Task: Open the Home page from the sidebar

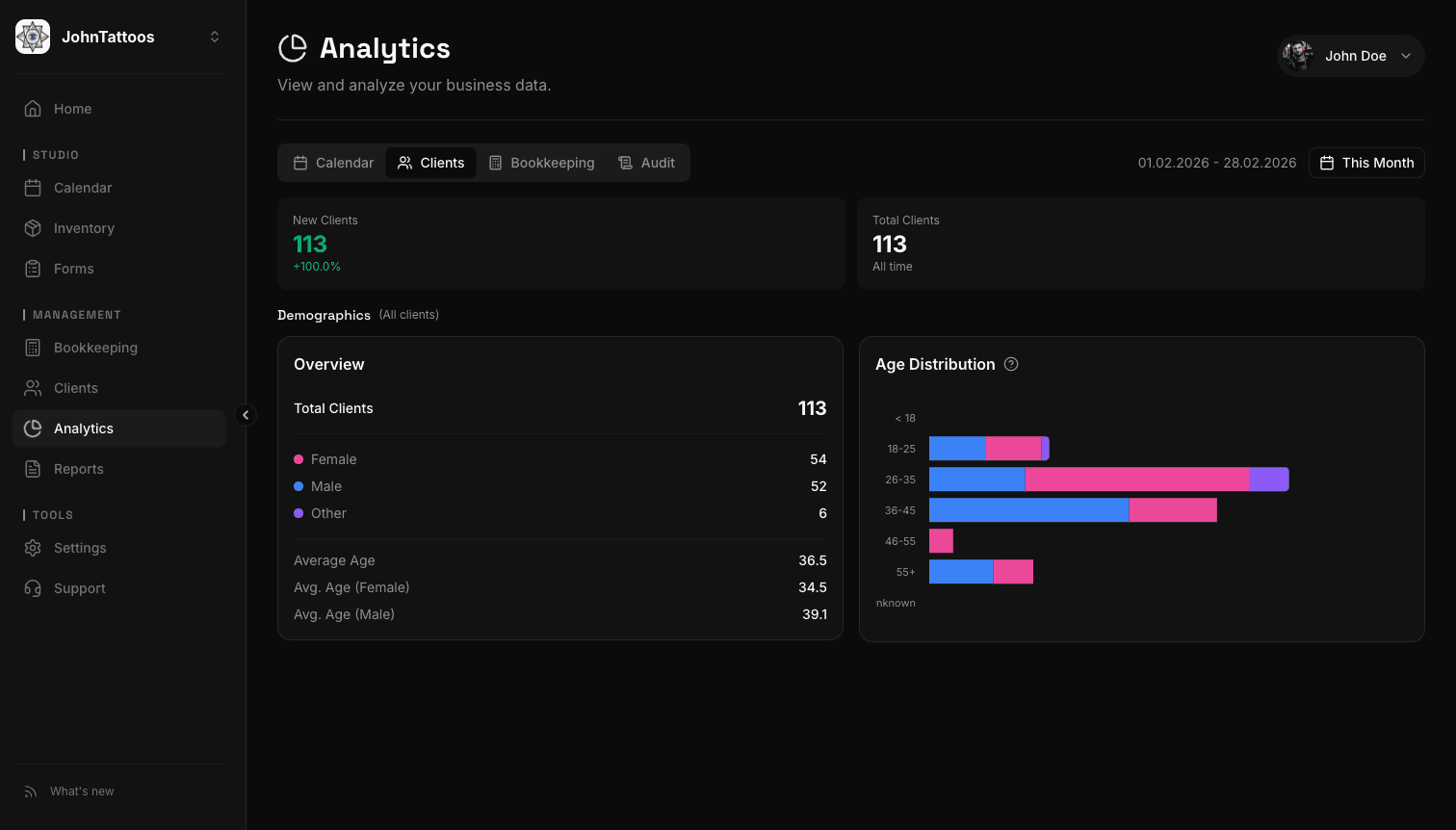Action: coord(72,109)
